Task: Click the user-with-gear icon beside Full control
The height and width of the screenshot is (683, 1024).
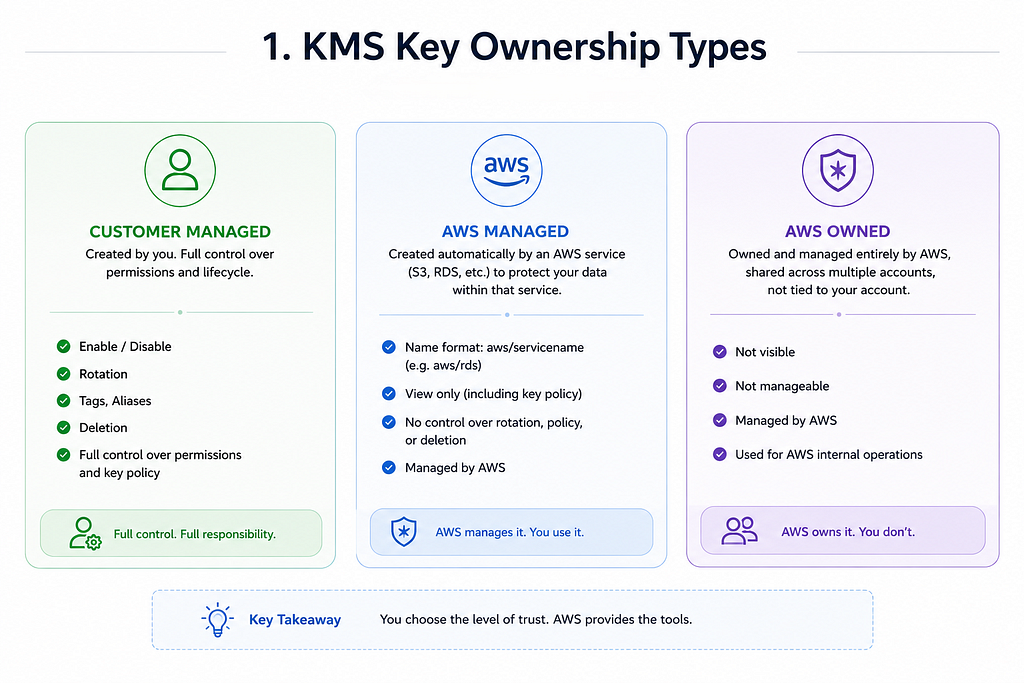Action: pyautogui.click(x=85, y=533)
